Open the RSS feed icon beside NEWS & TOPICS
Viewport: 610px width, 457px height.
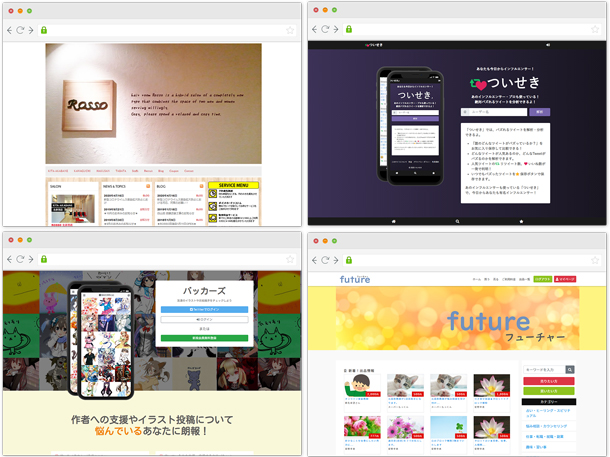(x=148, y=186)
